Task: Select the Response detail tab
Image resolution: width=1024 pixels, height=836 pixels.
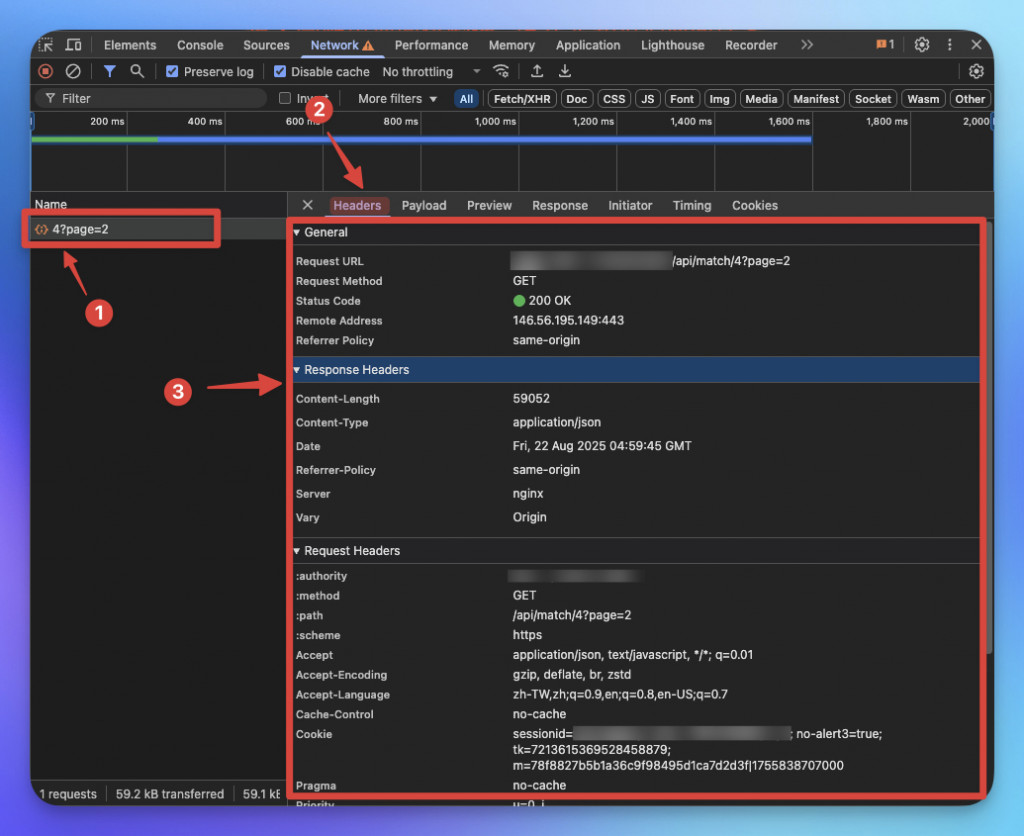Action: point(560,205)
